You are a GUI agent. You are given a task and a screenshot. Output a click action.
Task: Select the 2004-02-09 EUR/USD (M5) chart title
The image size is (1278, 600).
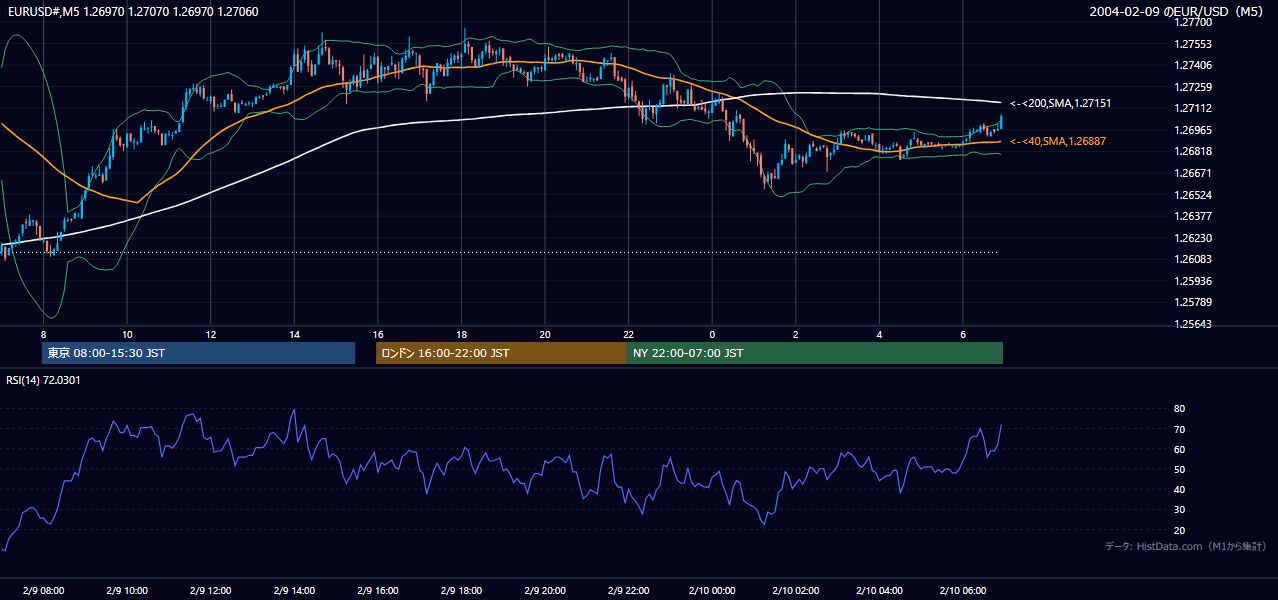point(1177,11)
